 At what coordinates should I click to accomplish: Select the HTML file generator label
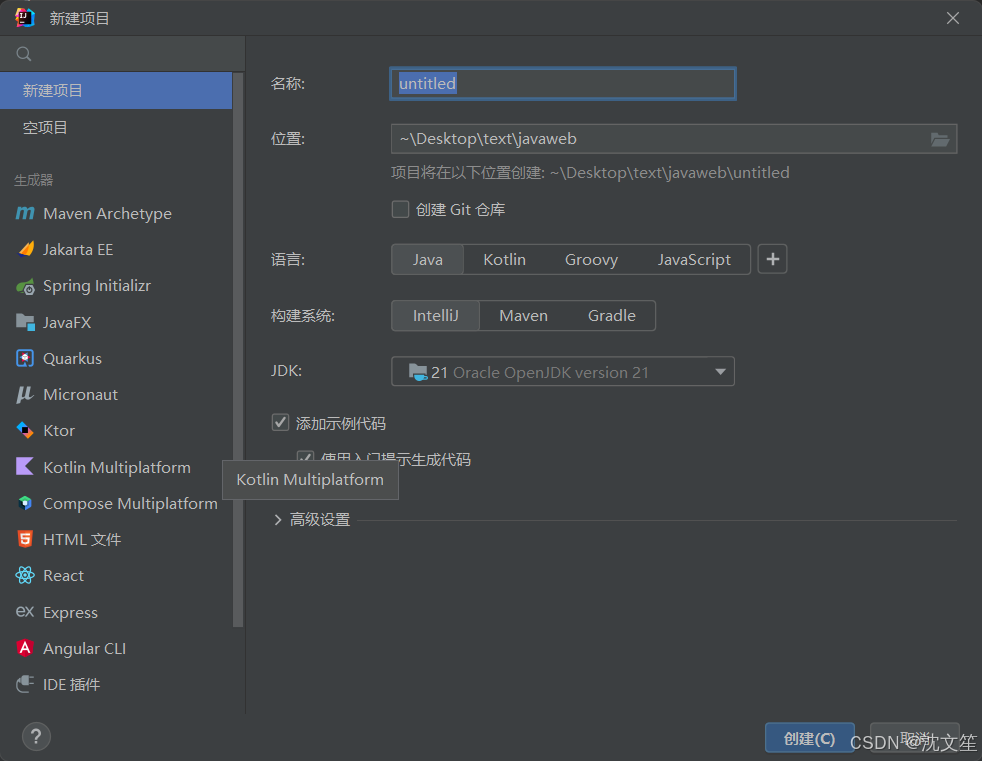pyautogui.click(x=82, y=539)
